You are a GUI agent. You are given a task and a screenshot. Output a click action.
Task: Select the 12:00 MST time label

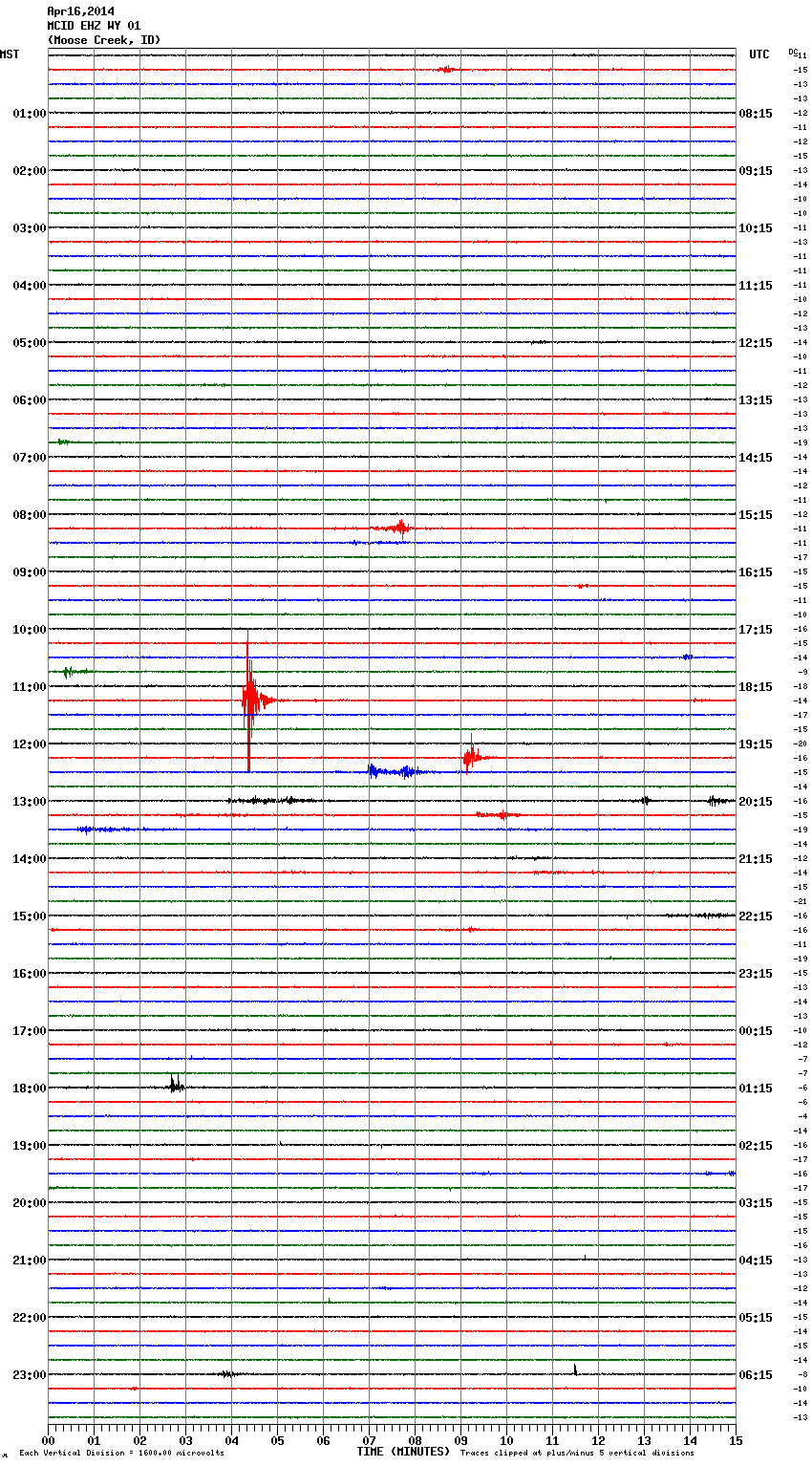pyautogui.click(x=29, y=744)
